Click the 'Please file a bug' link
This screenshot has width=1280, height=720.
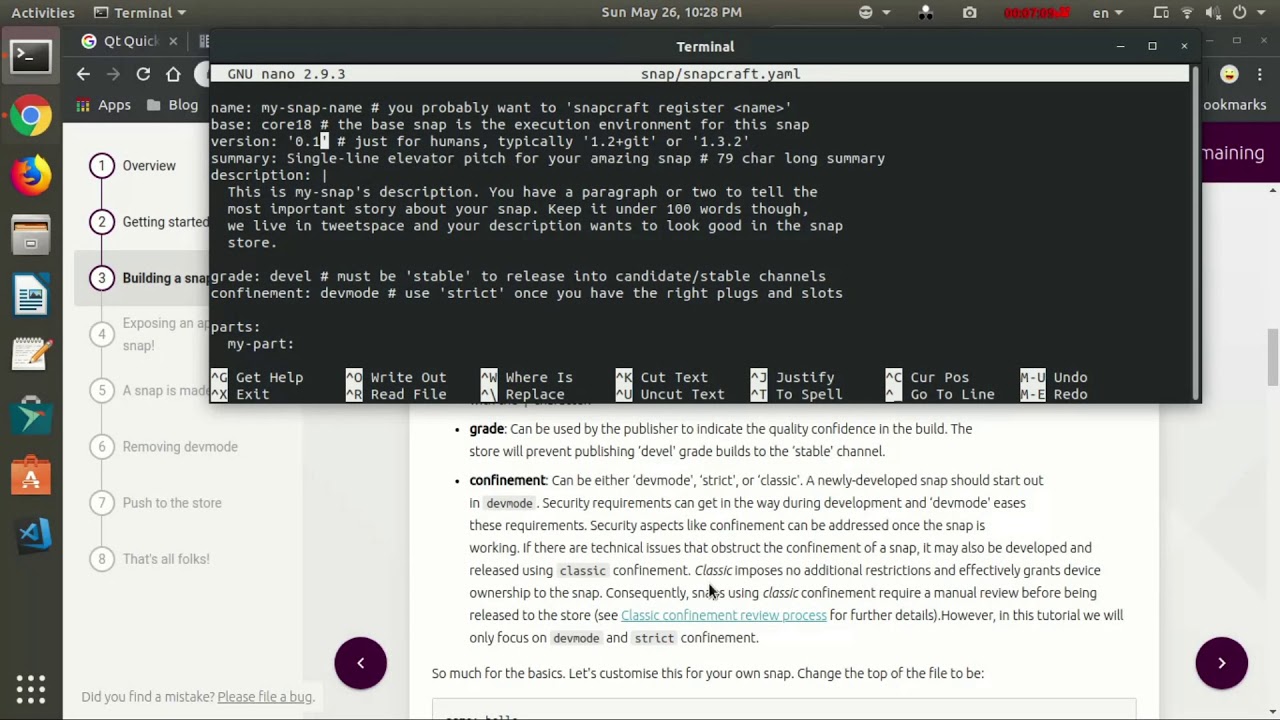pos(265,697)
